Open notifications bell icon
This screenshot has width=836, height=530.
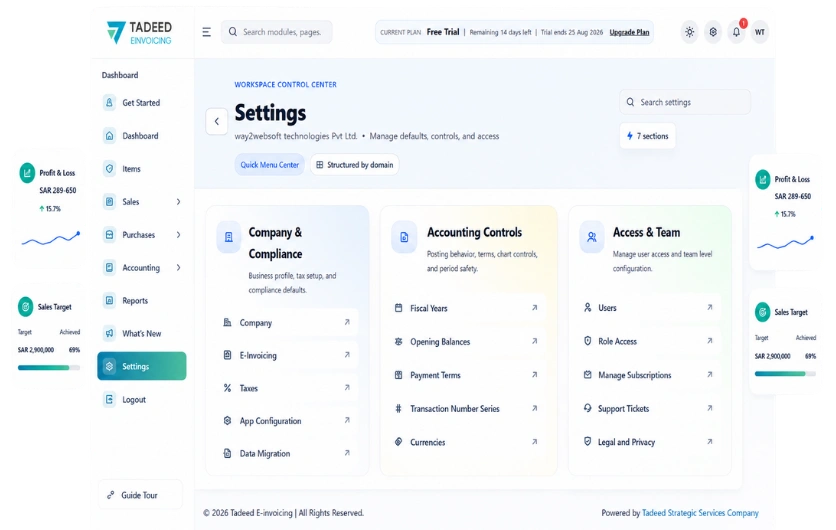coord(736,32)
